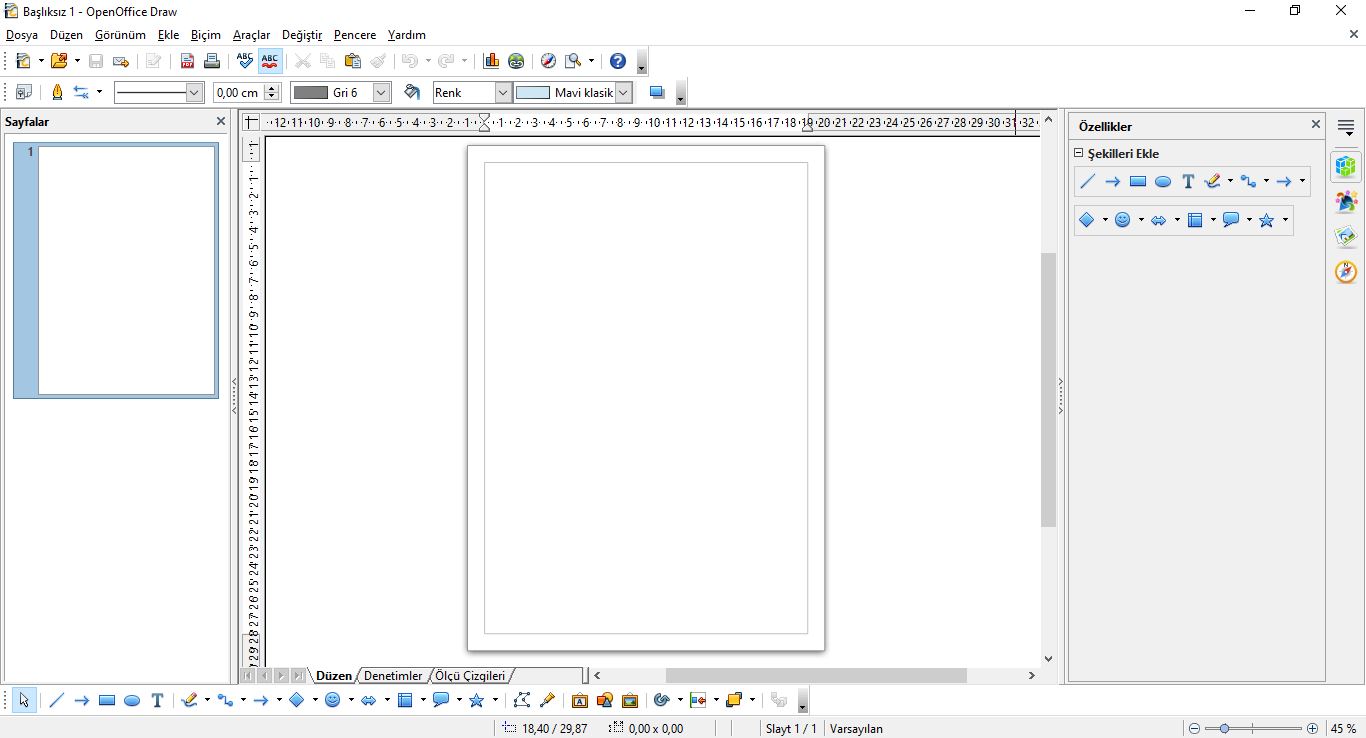Open the Navigator compass icon in toolbar
The image size is (1366, 738).
coord(548,61)
